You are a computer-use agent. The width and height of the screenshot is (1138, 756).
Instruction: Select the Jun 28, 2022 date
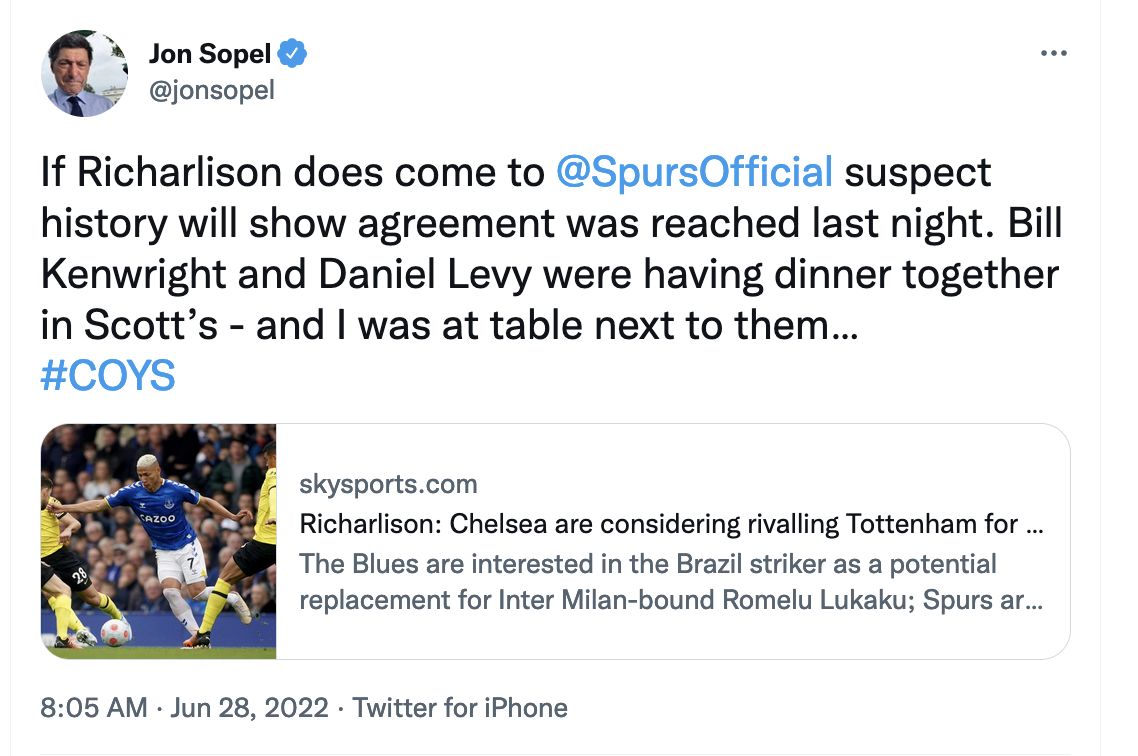(x=249, y=707)
